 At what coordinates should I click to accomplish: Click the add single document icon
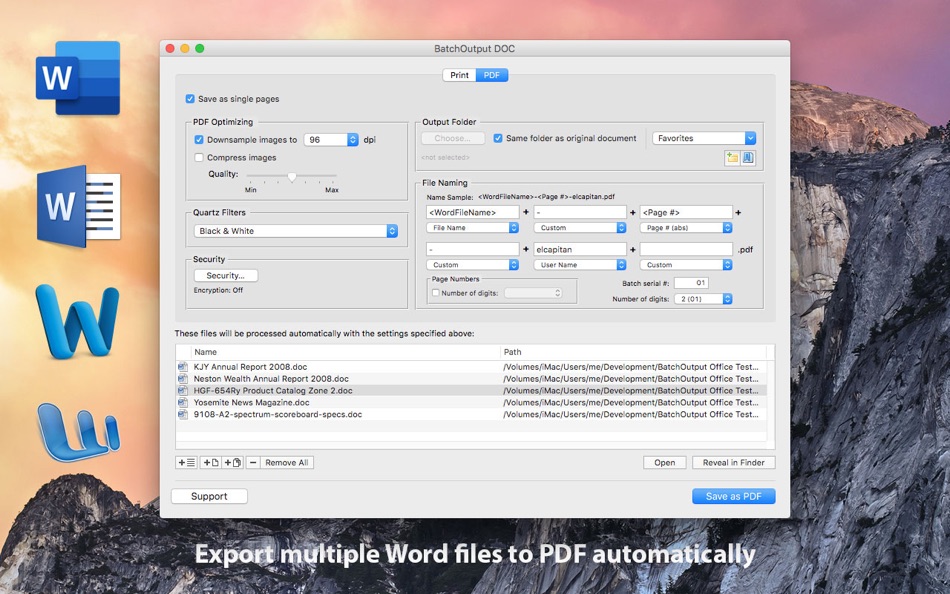coord(210,463)
